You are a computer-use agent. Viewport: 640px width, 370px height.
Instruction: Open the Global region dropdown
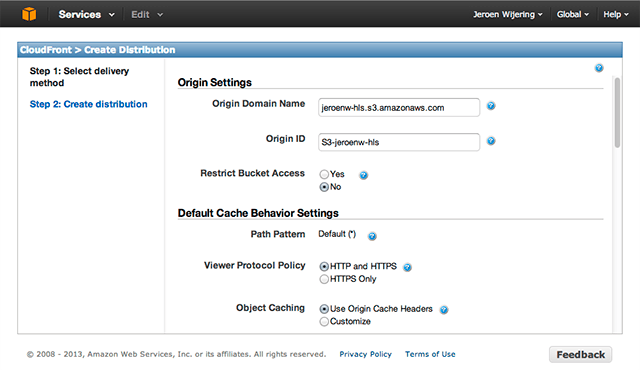tap(573, 15)
